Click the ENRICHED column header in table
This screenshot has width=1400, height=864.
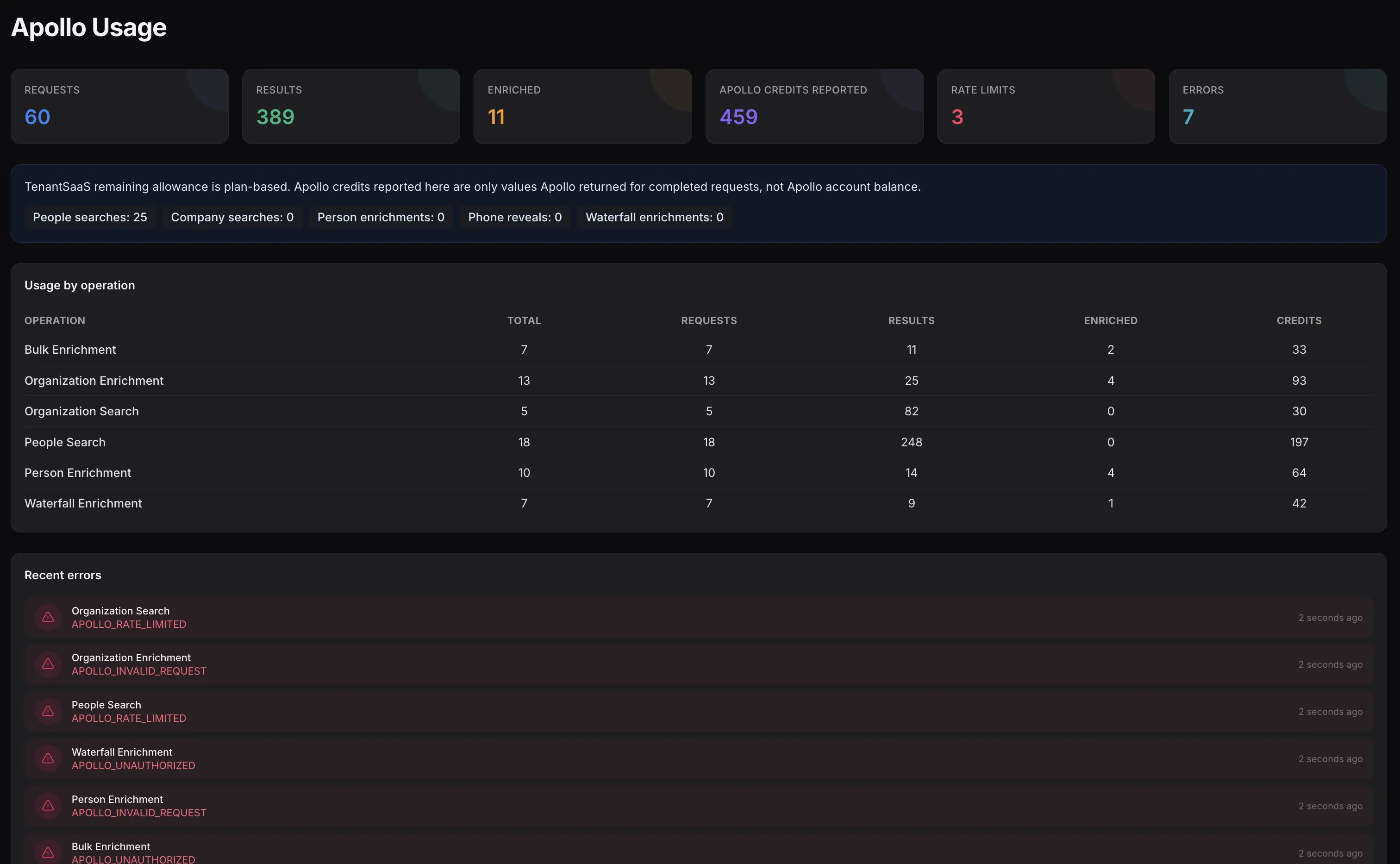pyautogui.click(x=1110, y=320)
